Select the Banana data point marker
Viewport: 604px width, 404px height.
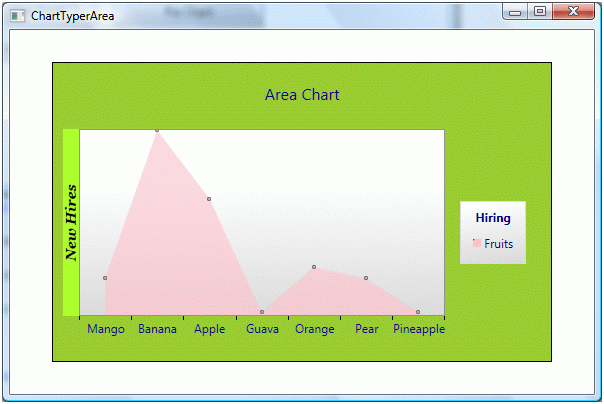pos(157,131)
